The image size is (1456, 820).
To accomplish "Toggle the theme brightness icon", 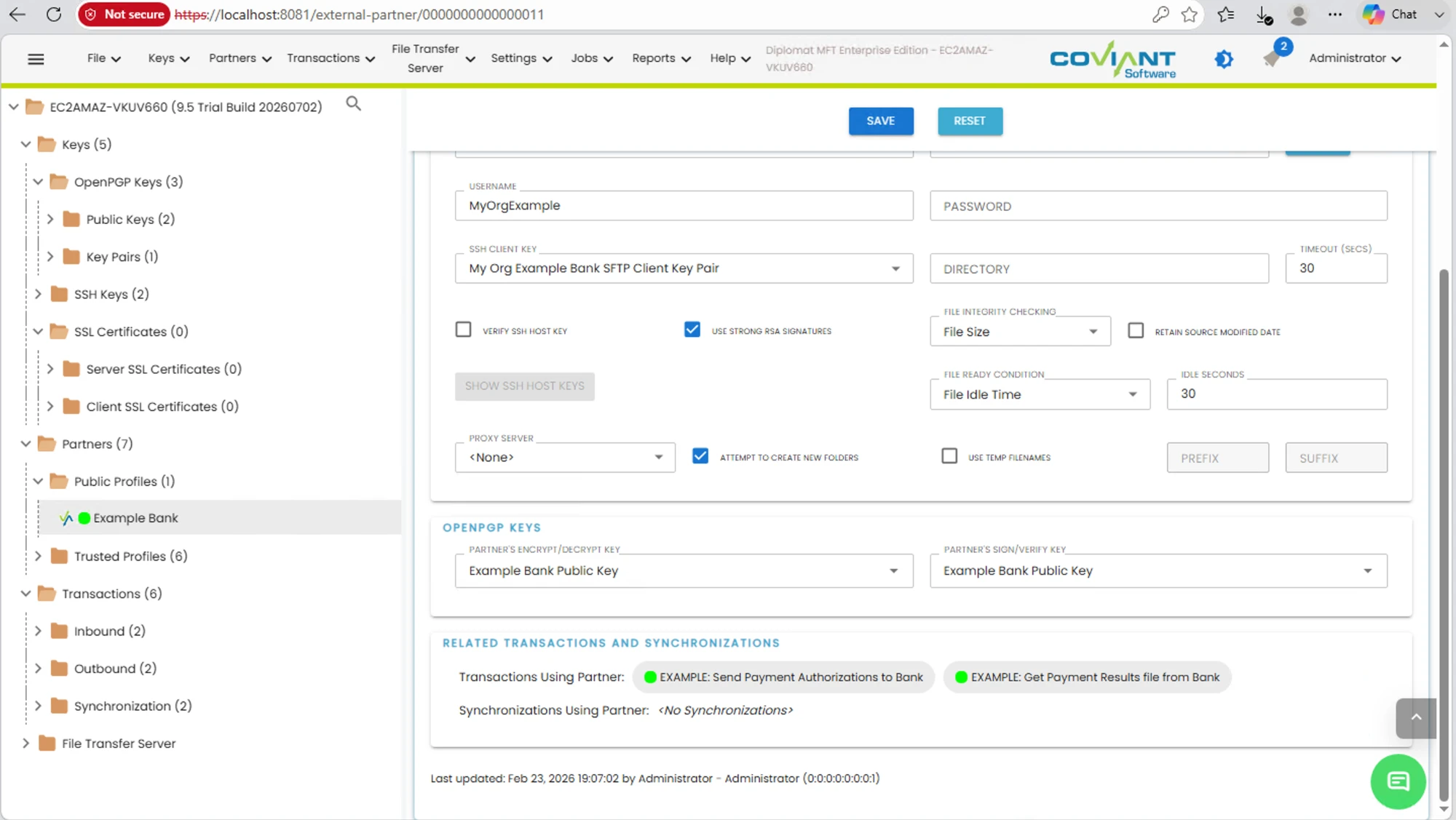I will [x=1224, y=59].
